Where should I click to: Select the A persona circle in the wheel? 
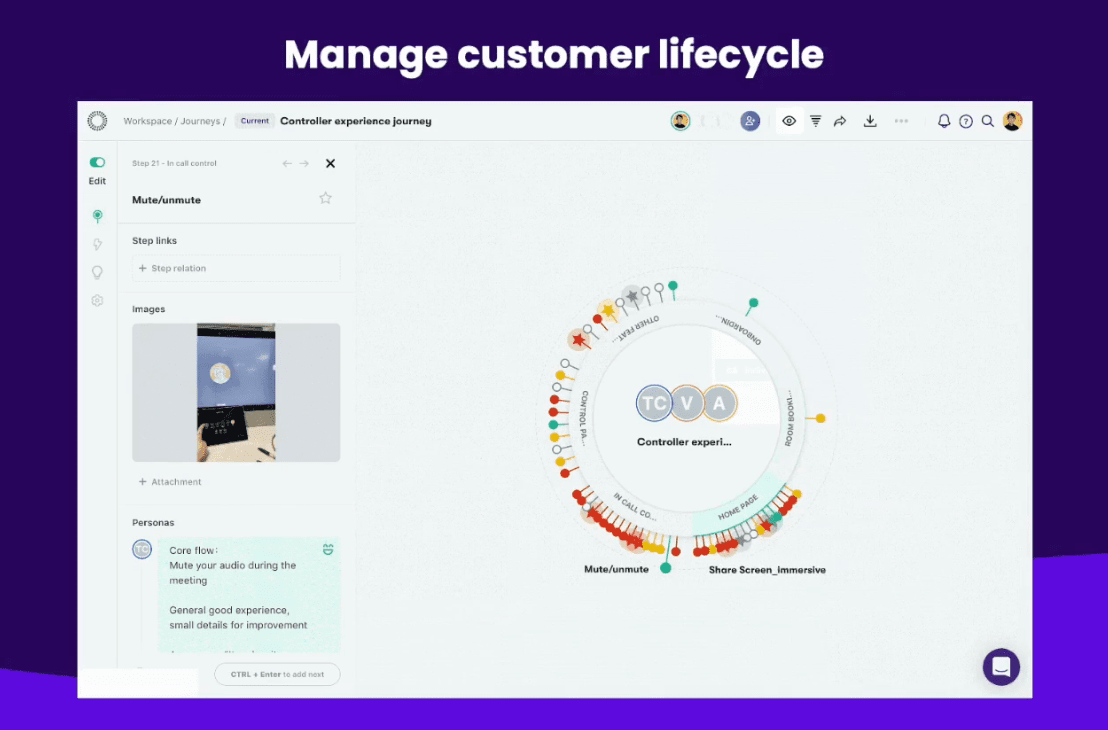point(719,404)
